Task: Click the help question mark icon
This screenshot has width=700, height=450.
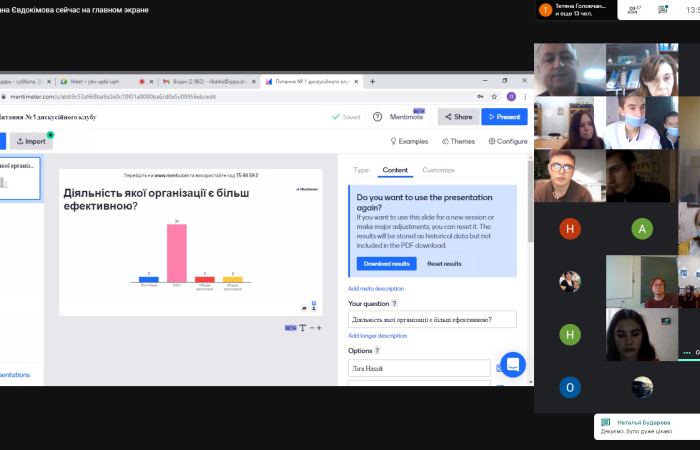Action: coord(377,116)
